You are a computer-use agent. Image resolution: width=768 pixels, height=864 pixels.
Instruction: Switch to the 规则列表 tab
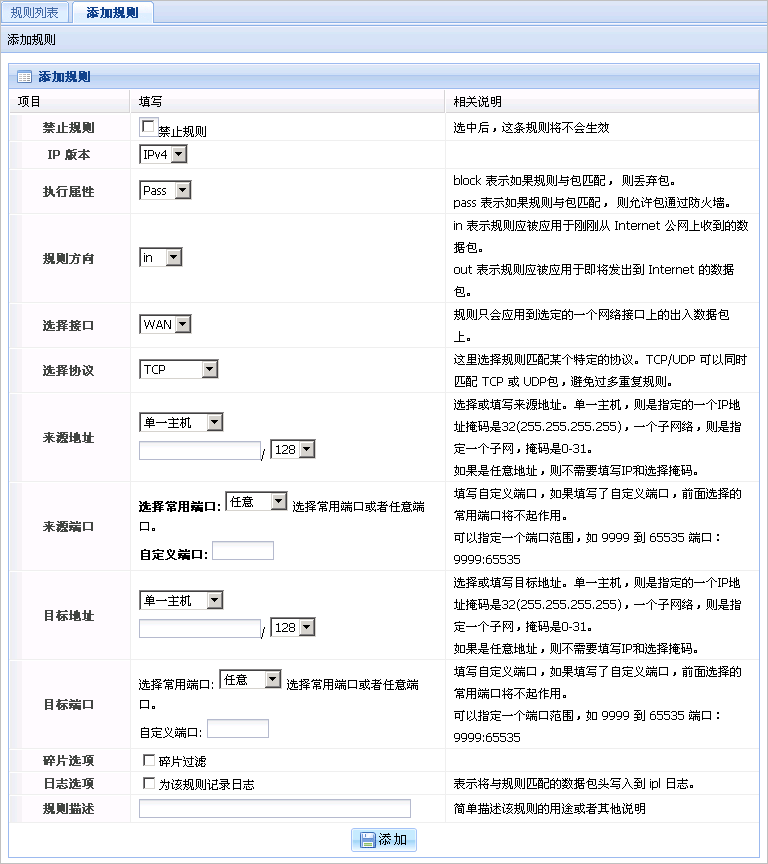tap(36, 13)
